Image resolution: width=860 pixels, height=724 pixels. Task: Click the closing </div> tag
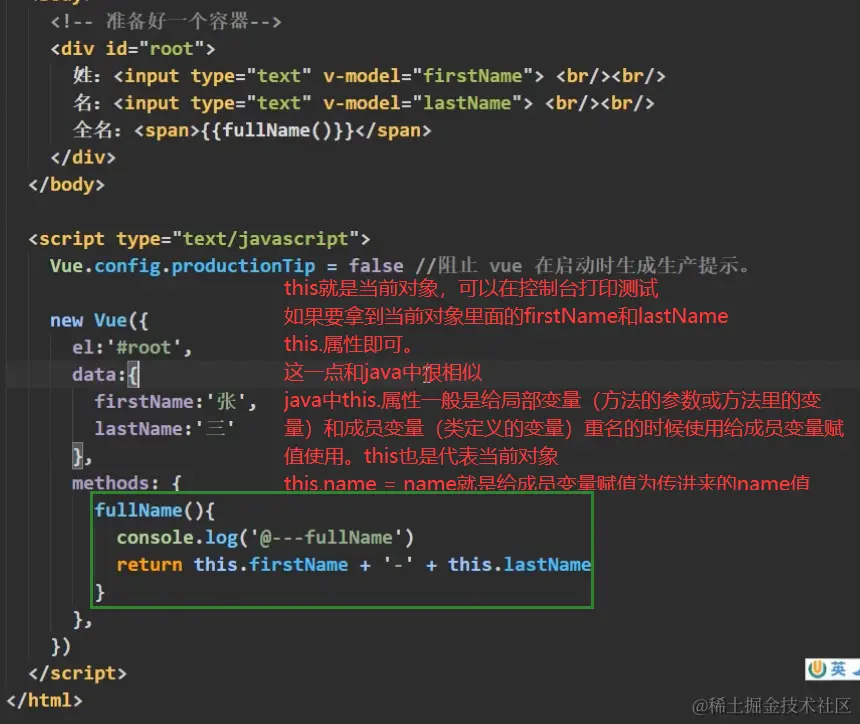[83, 157]
